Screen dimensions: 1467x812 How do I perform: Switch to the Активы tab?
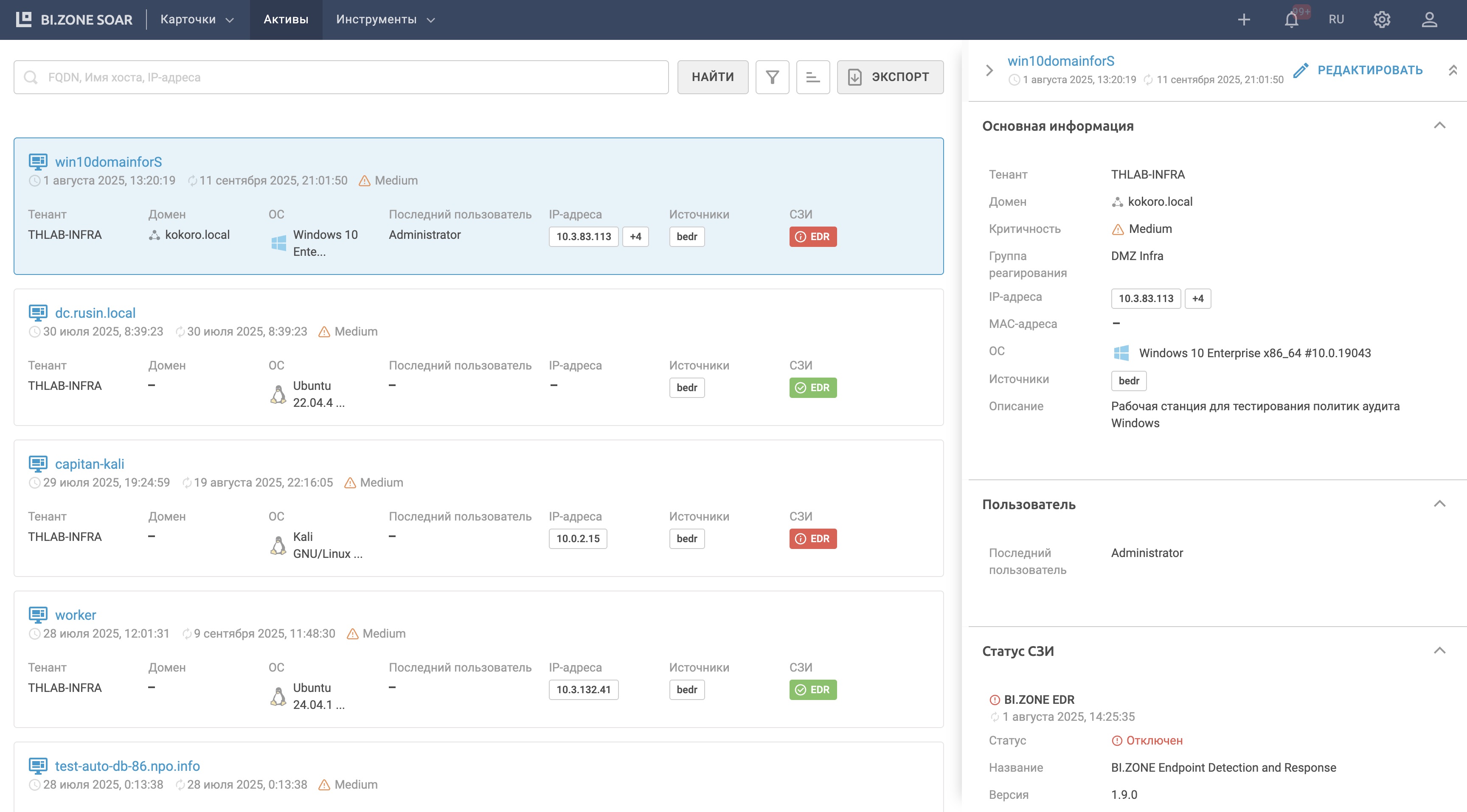tap(286, 20)
